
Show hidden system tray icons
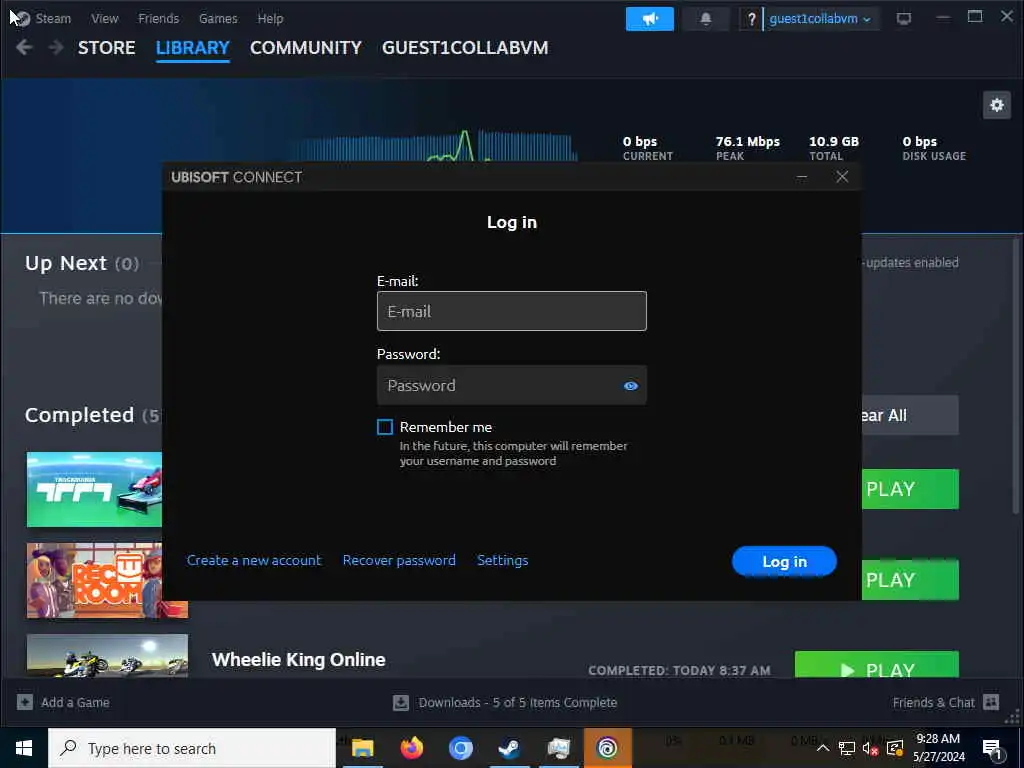[823, 748]
